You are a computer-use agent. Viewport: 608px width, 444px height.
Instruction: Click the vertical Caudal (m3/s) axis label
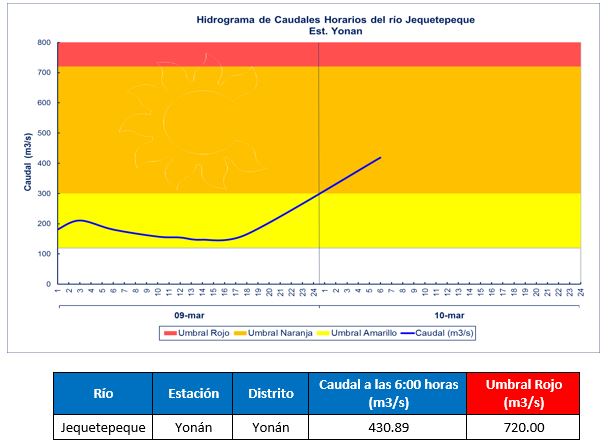[27, 164]
